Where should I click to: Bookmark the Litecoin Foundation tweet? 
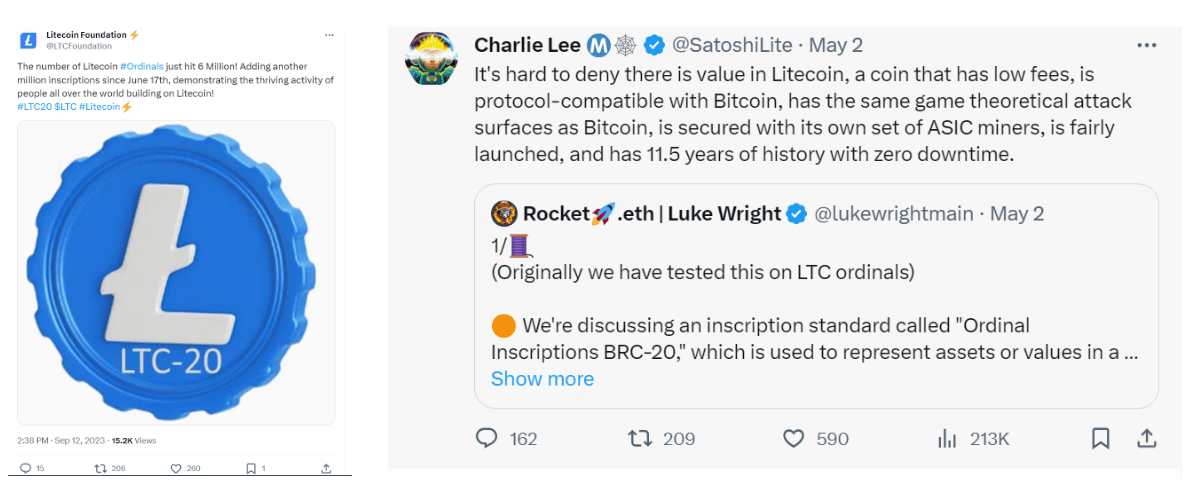coord(250,468)
